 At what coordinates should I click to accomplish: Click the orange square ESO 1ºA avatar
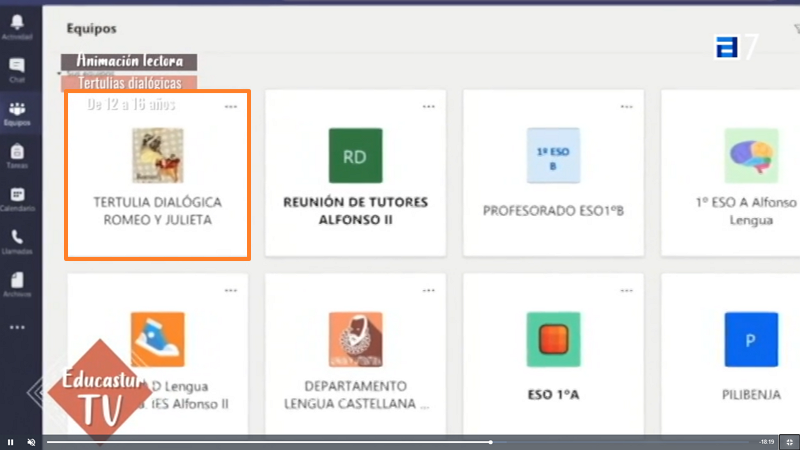554,339
